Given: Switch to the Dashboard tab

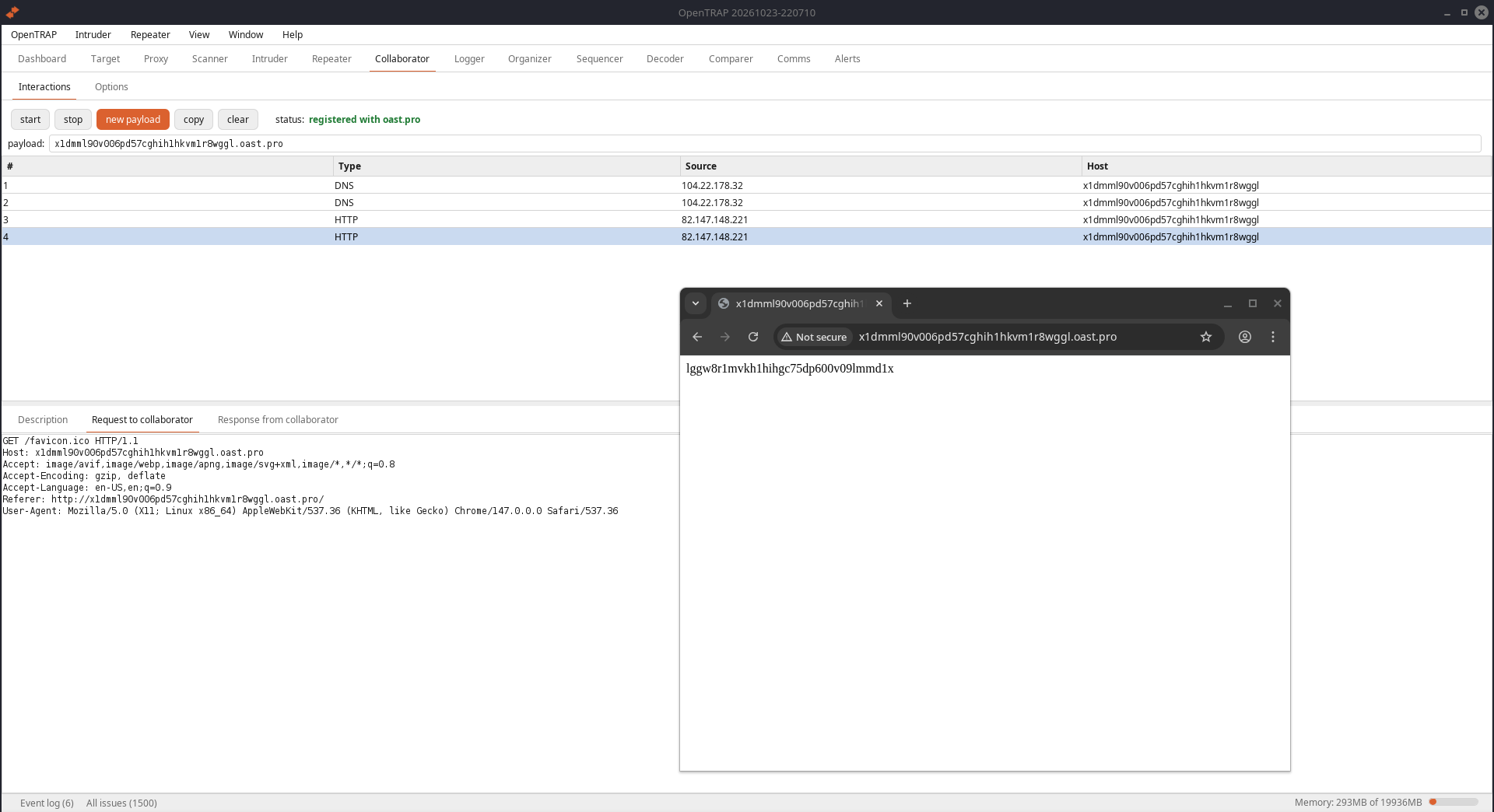Looking at the screenshot, I should (42, 58).
